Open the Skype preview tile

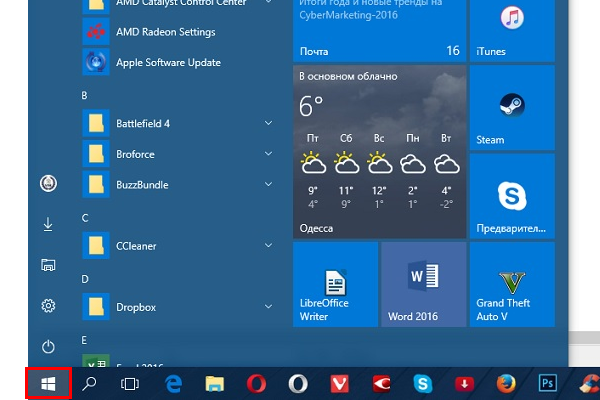tap(512, 196)
